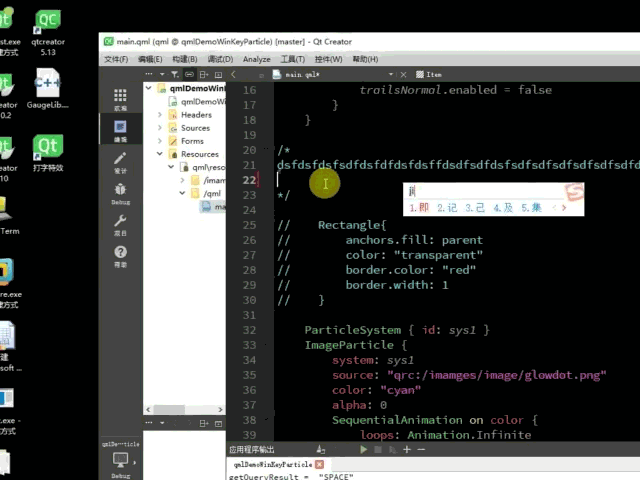Open the 构建(B) menu
The height and width of the screenshot is (480, 640).
click(184, 59)
